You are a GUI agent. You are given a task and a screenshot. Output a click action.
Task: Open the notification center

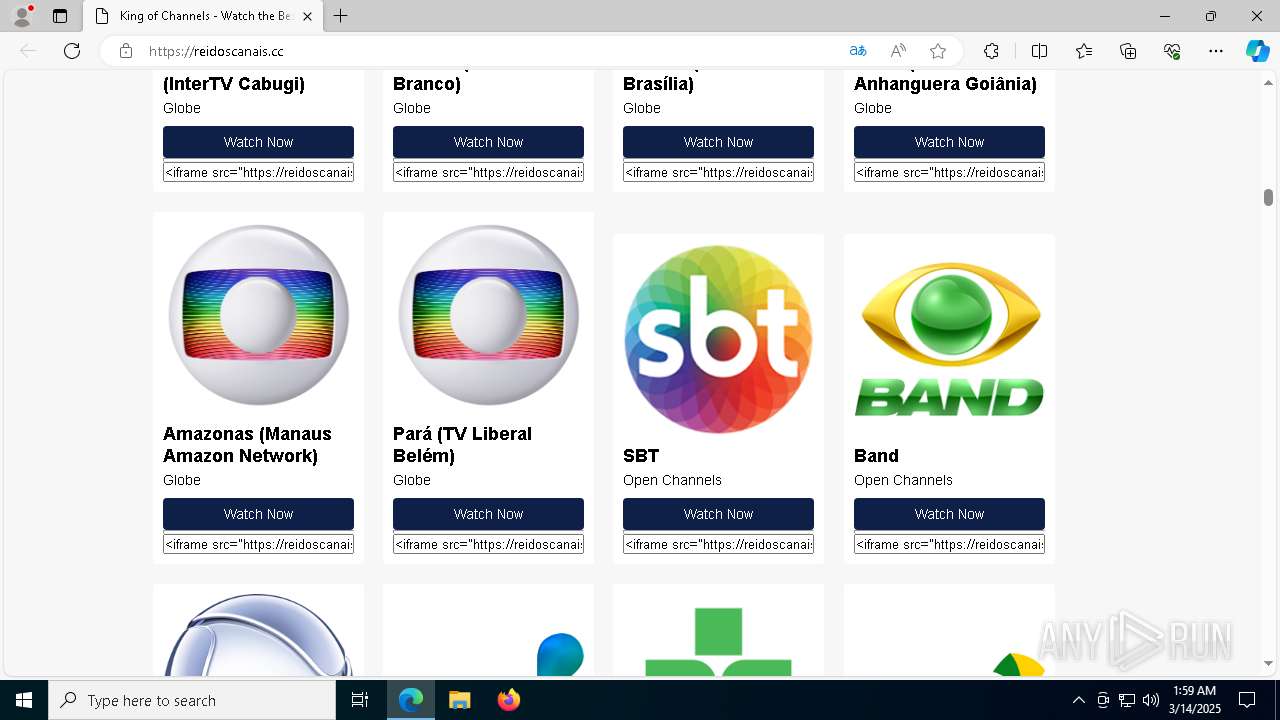1247,700
